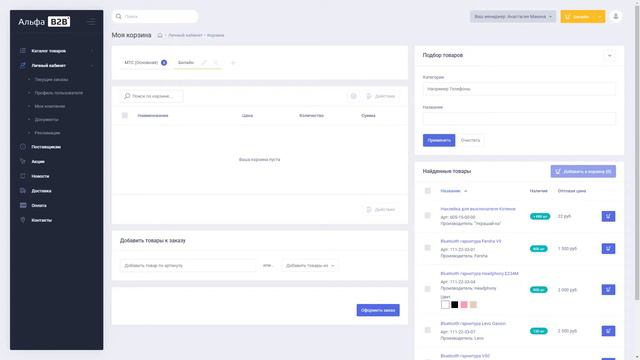
Task: Select the pink color swatch
Action: click(x=464, y=304)
